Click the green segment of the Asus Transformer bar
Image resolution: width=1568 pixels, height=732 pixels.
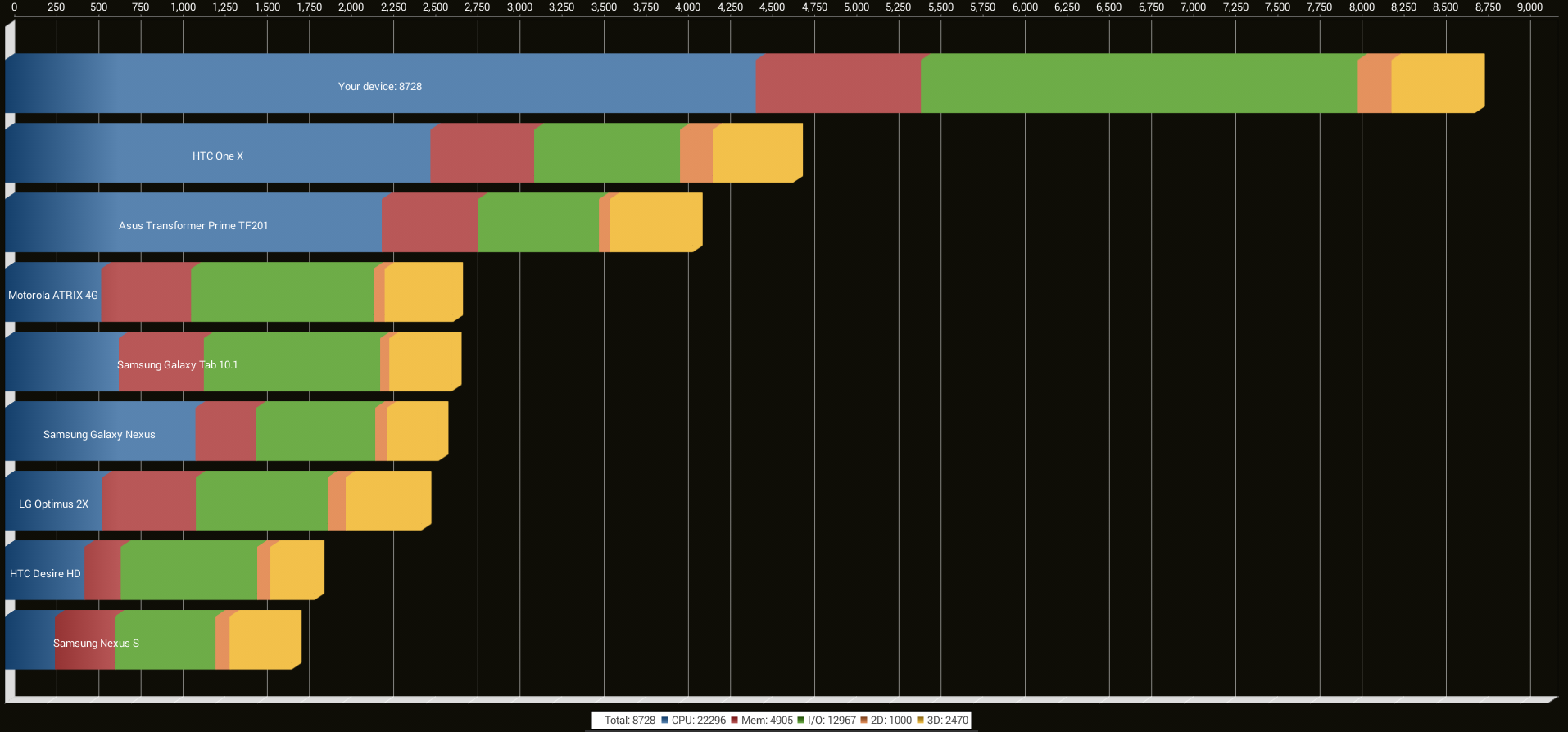click(x=538, y=223)
